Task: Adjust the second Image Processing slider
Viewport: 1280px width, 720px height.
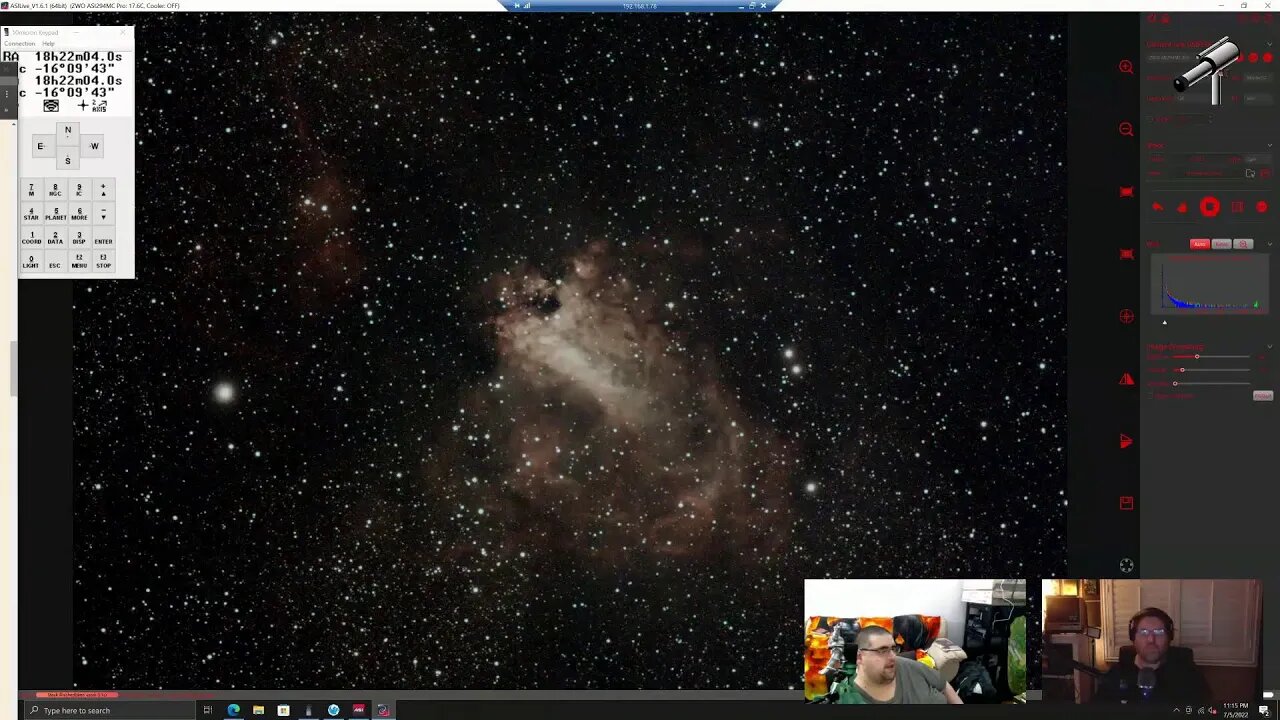Action: click(1210, 370)
